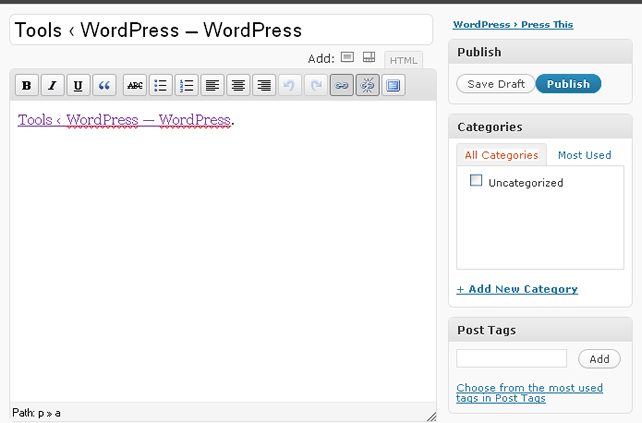Click the Path: p » a status text
642x423 pixels.
coord(36,413)
